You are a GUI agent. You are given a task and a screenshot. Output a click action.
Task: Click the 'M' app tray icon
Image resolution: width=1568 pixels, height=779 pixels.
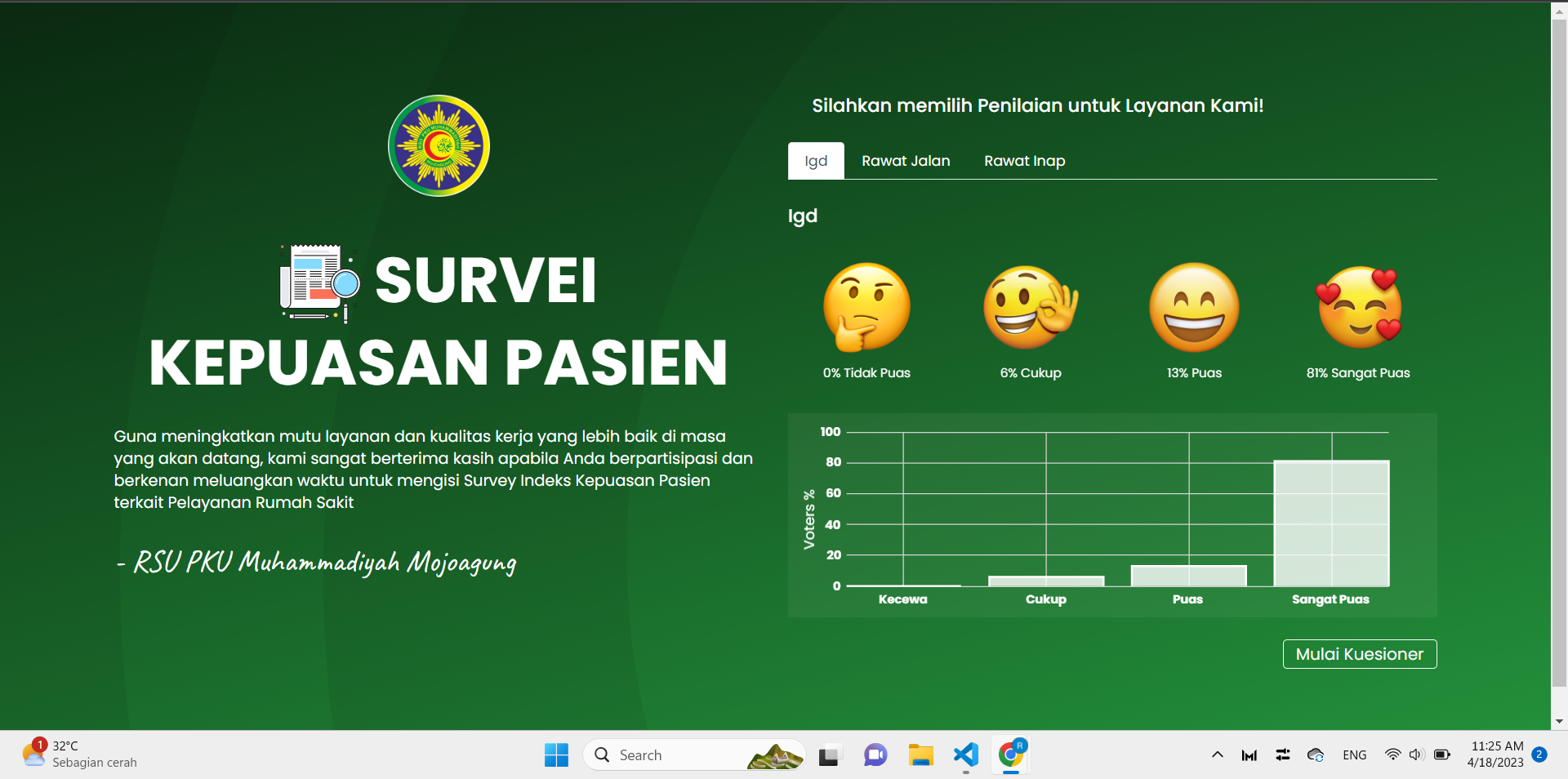pyautogui.click(x=1249, y=755)
